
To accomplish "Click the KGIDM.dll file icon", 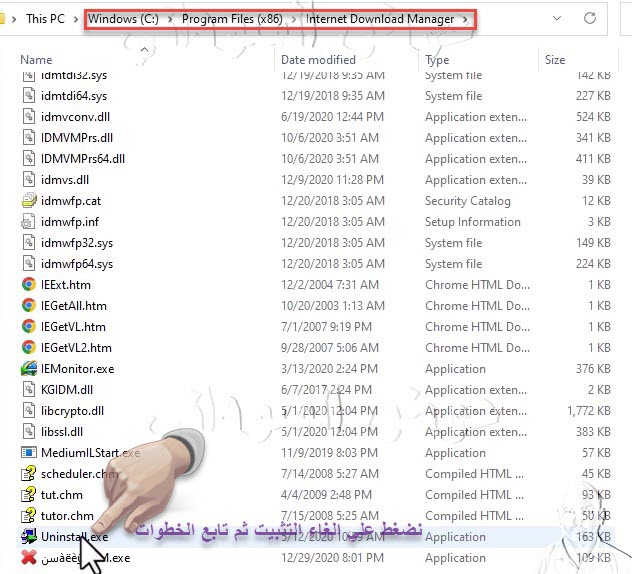I will pos(29,390).
